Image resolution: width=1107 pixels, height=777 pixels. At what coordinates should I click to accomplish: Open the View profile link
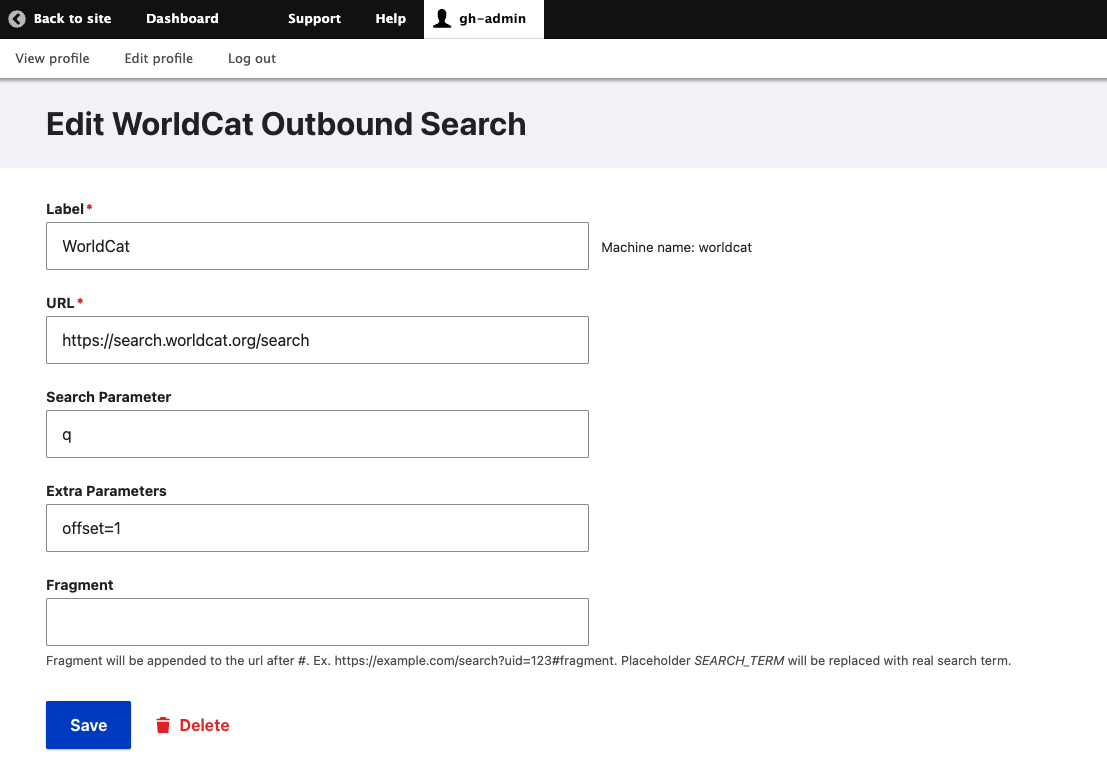click(52, 59)
